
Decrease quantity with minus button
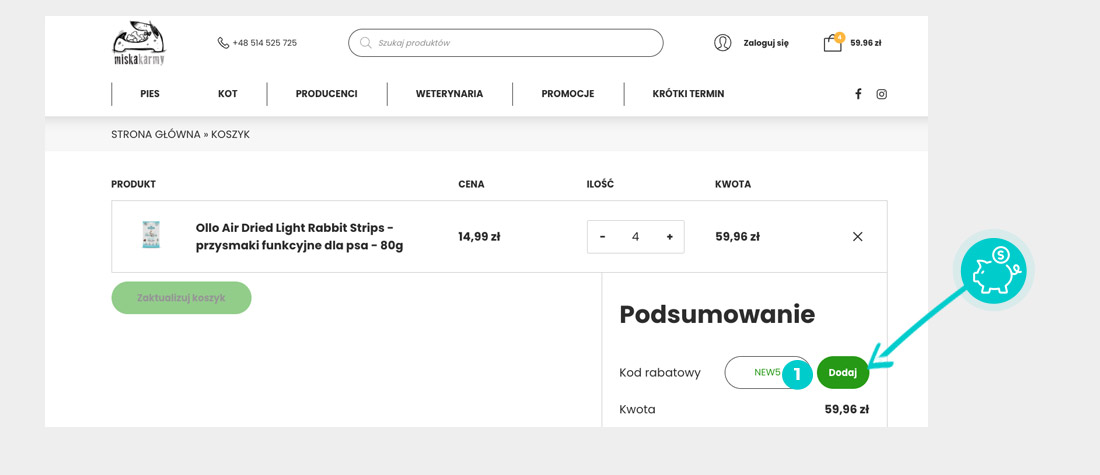click(x=602, y=237)
